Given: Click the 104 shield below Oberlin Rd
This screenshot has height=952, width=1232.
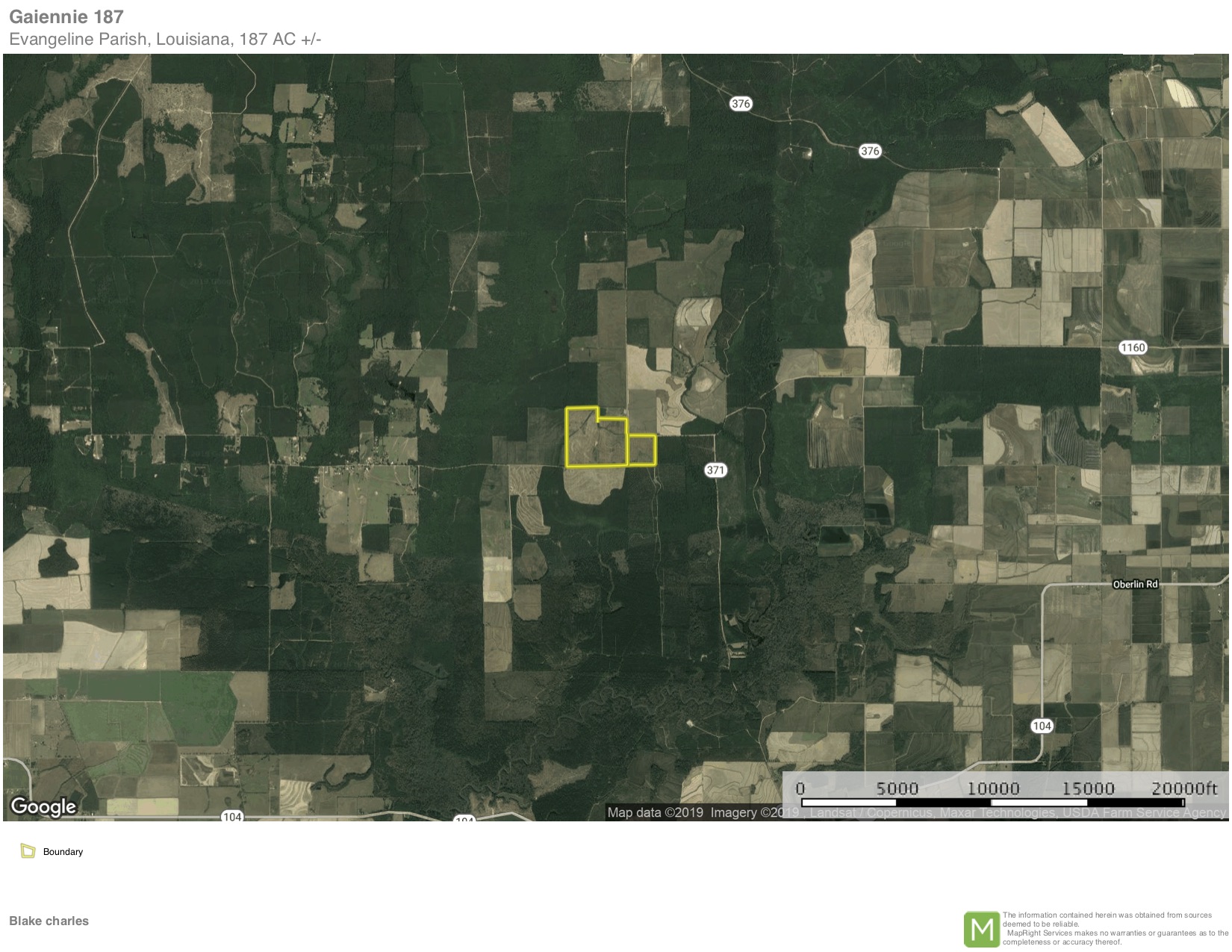Looking at the screenshot, I should (x=1042, y=726).
